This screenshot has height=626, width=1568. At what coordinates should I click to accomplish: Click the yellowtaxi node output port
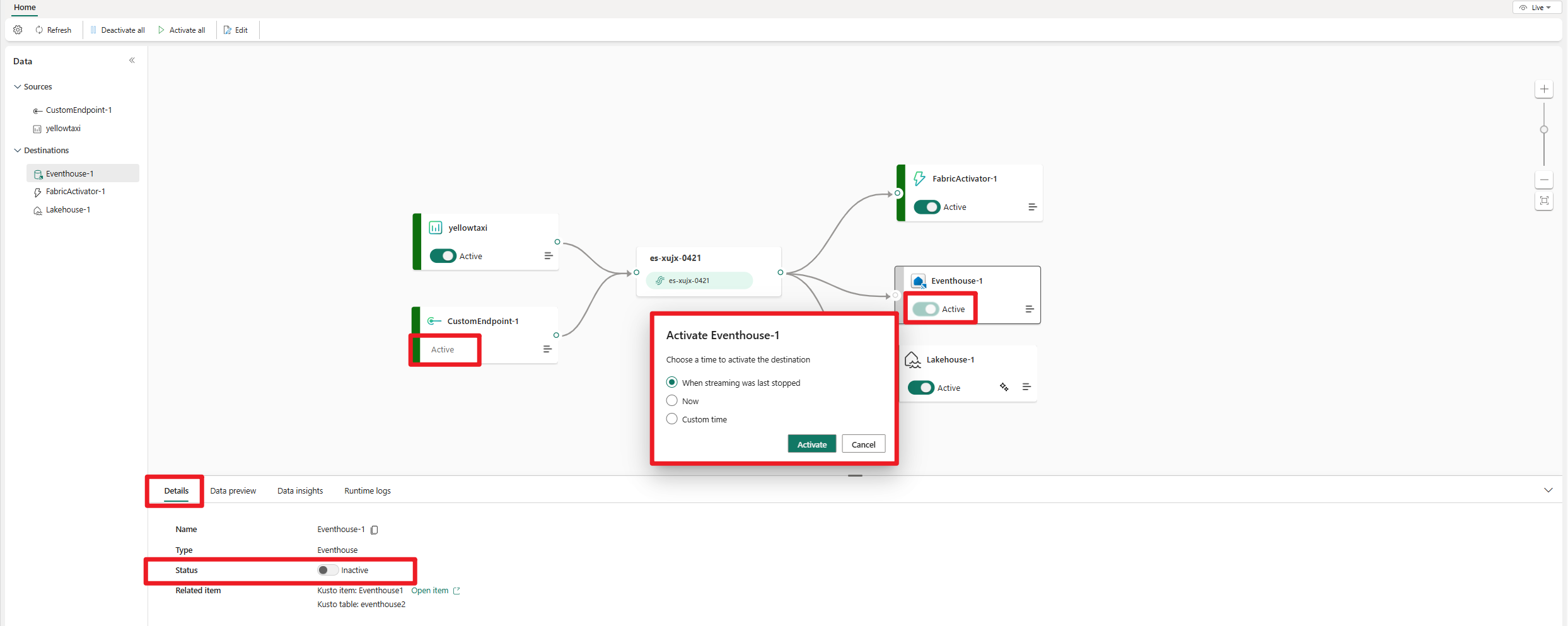coord(557,242)
